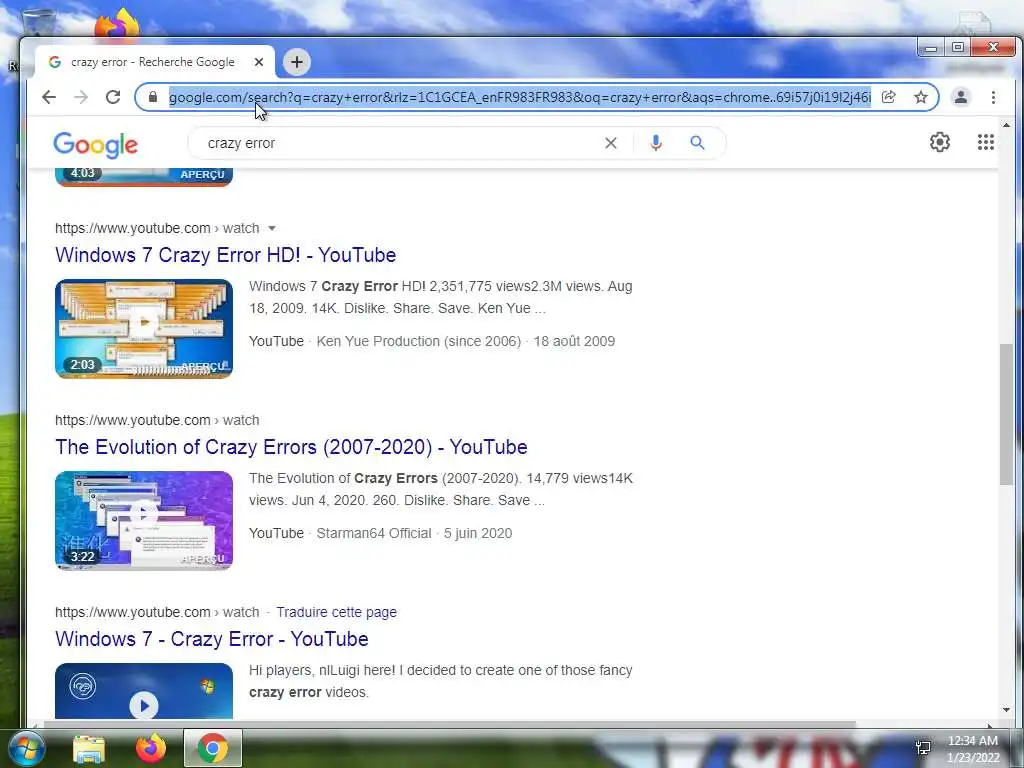This screenshot has width=1024, height=768.
Task: Click the horizontal scrollbar at page bottom
Action: click(450, 724)
